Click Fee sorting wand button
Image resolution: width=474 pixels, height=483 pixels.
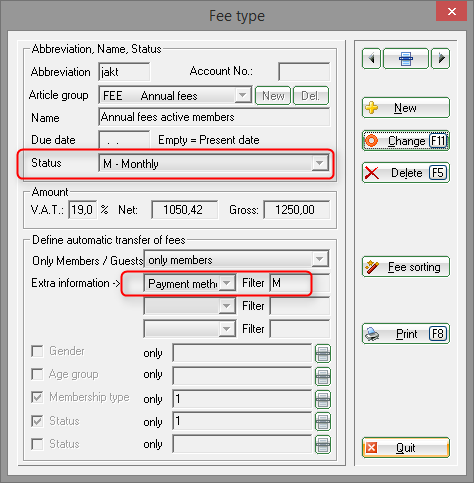(406, 267)
